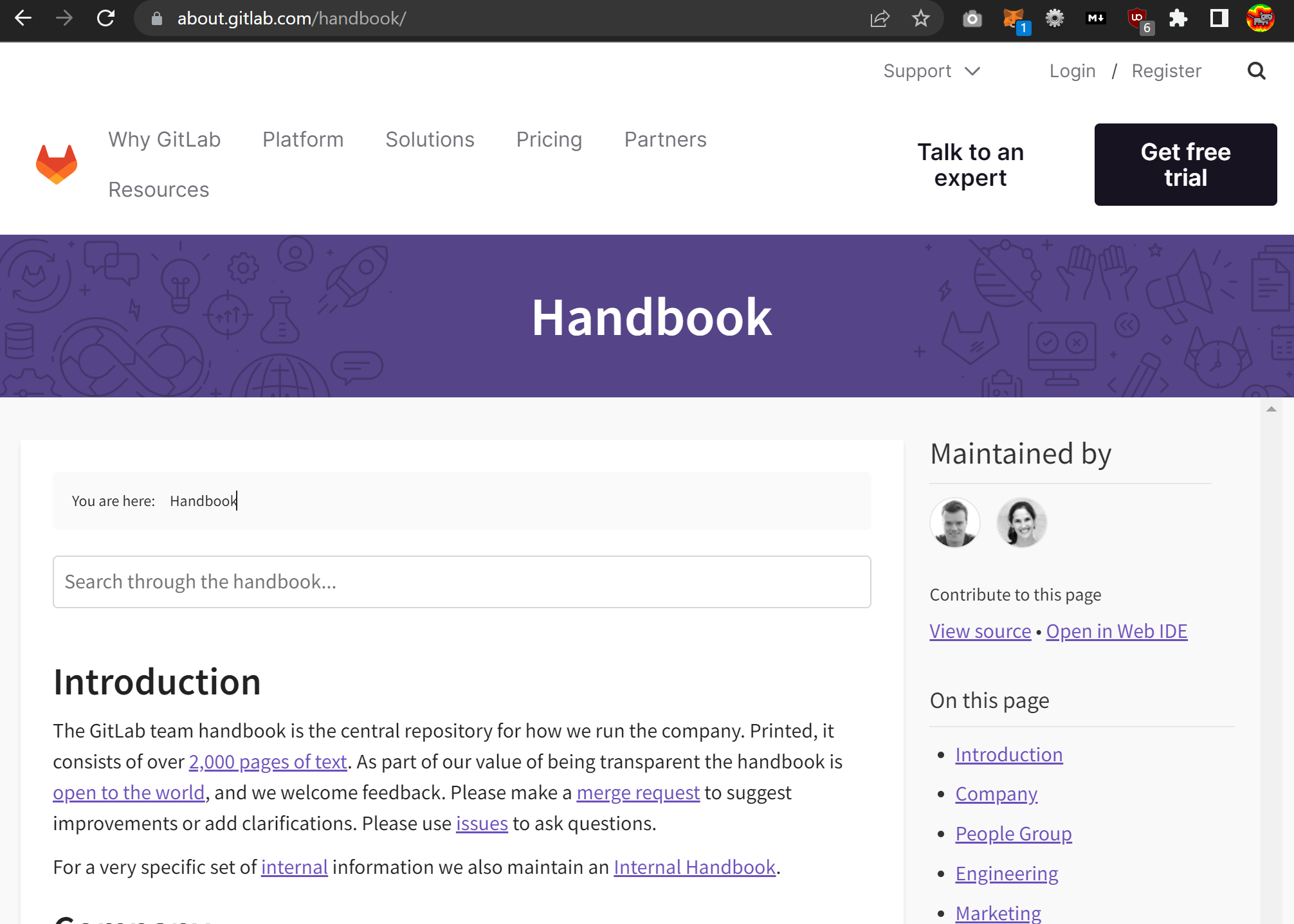The width and height of the screenshot is (1294, 924).
Task: Click the share page icon in address bar
Action: 880,18
